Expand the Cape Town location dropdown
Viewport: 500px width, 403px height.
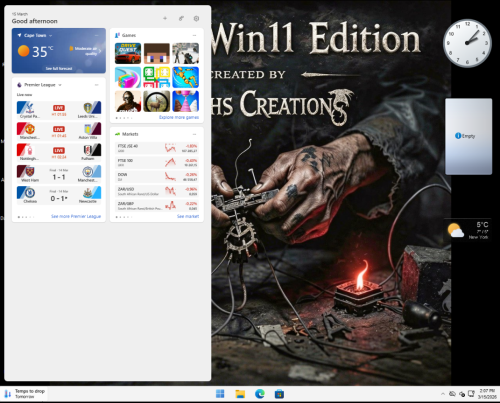pos(51,35)
